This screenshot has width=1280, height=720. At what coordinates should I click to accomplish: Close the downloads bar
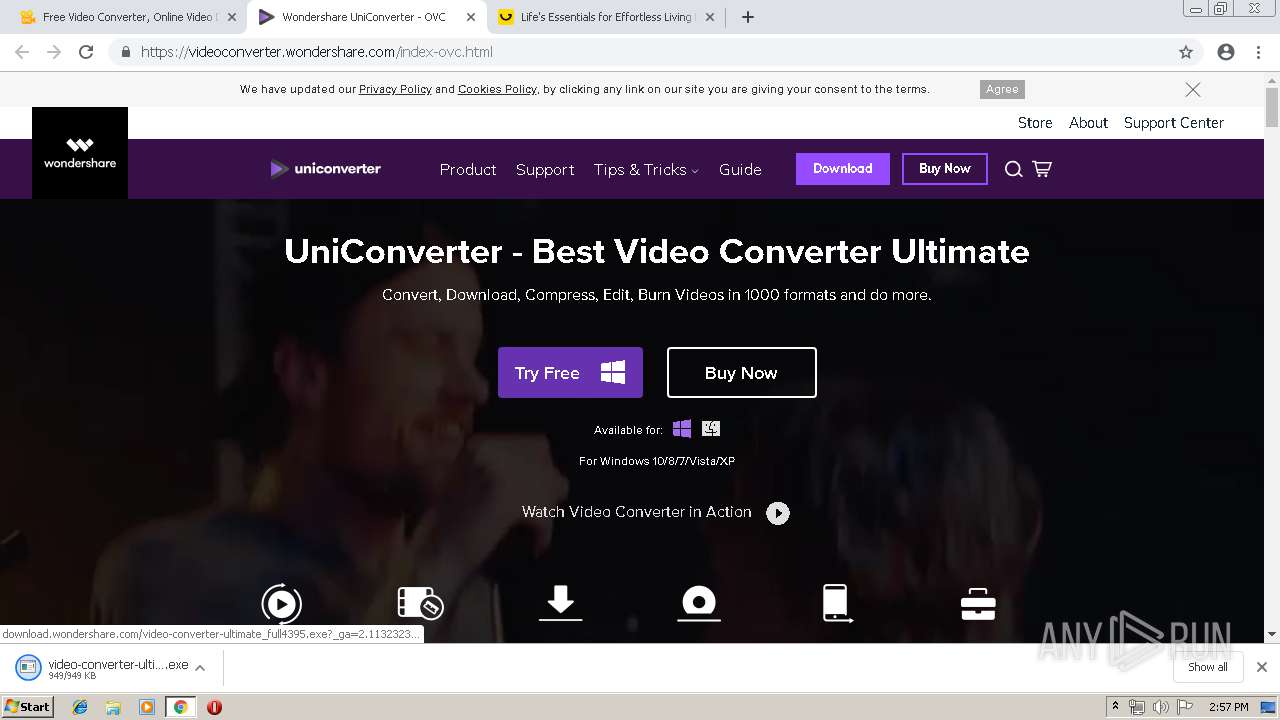coord(1262,667)
